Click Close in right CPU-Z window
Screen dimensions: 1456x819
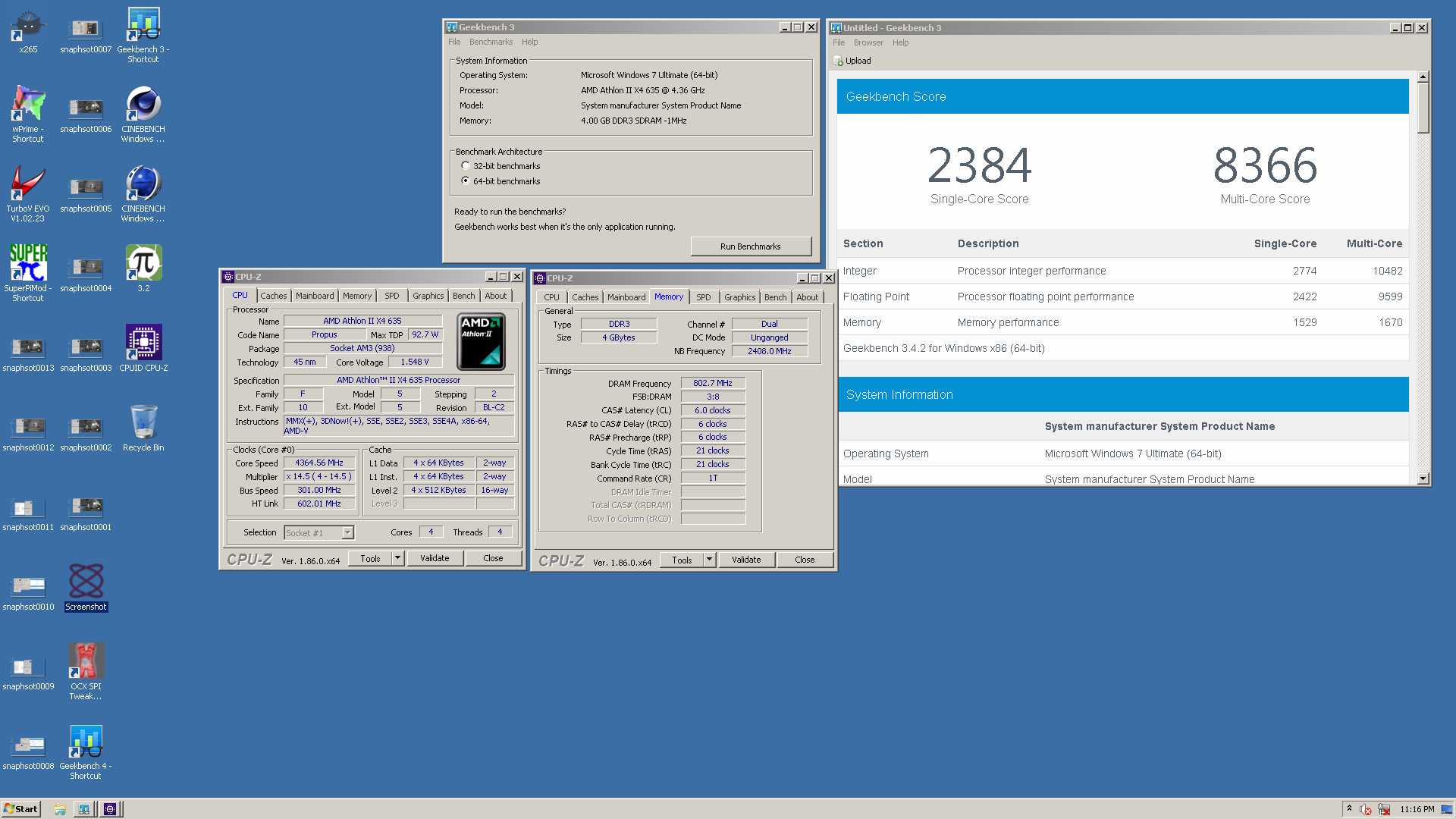tap(805, 560)
